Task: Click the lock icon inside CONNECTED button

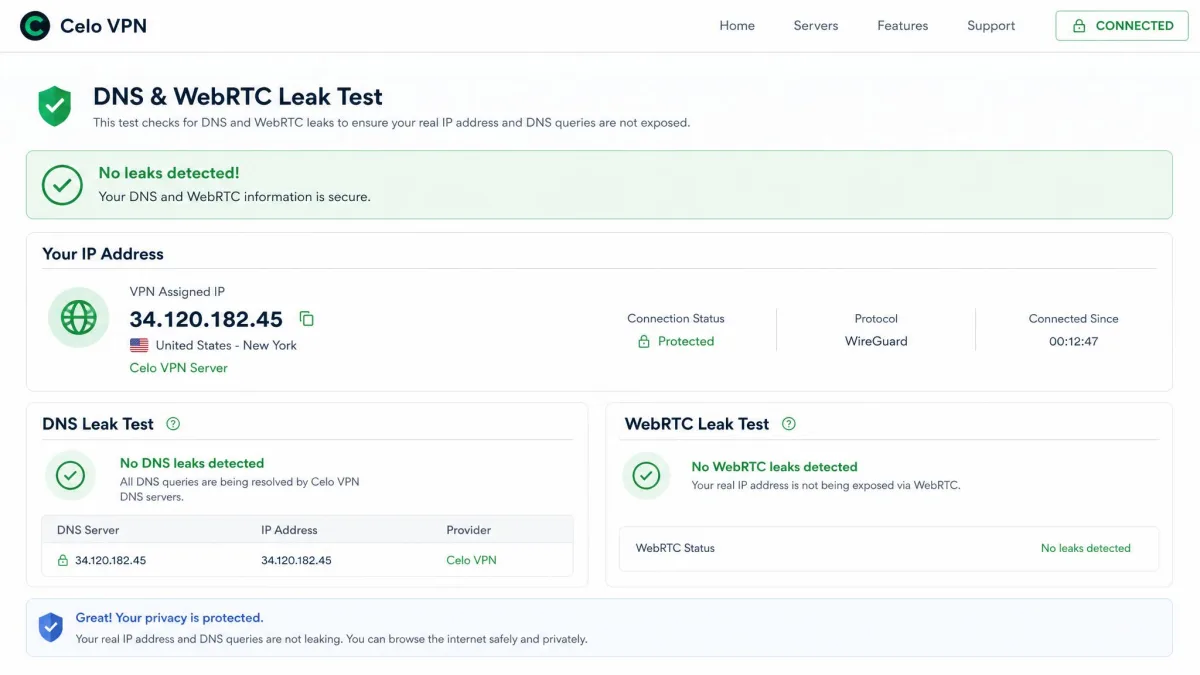Action: pos(1079,26)
